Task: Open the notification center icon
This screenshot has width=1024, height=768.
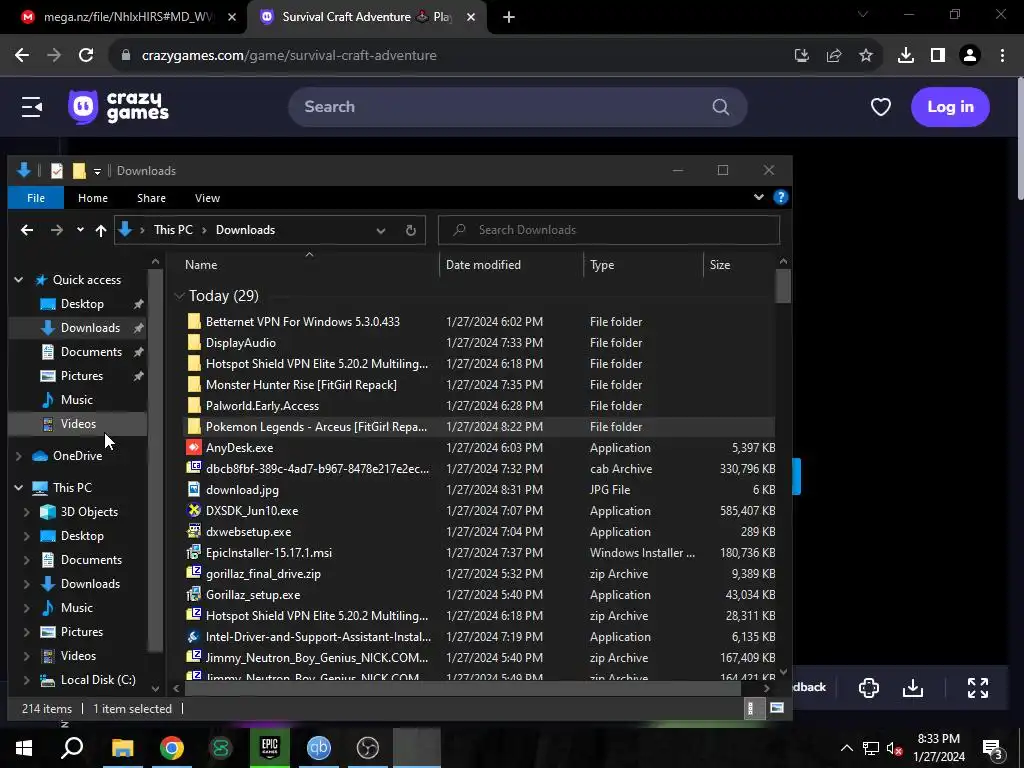Action: pyautogui.click(x=992, y=748)
